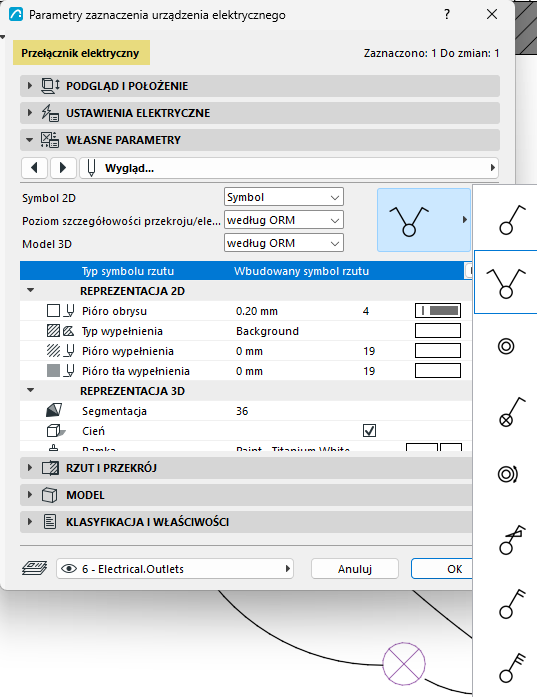Click the Ustawienia Elektryczne panel icon
This screenshot has width=537, height=697.
[50, 113]
